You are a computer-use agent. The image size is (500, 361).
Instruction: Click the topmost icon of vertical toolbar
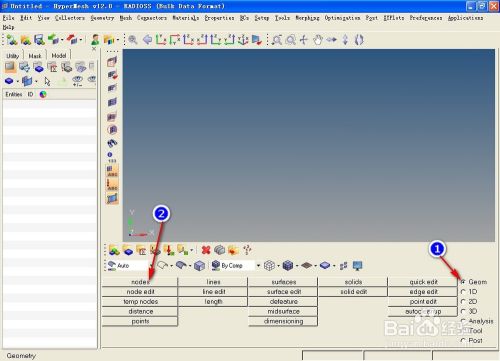[112, 61]
